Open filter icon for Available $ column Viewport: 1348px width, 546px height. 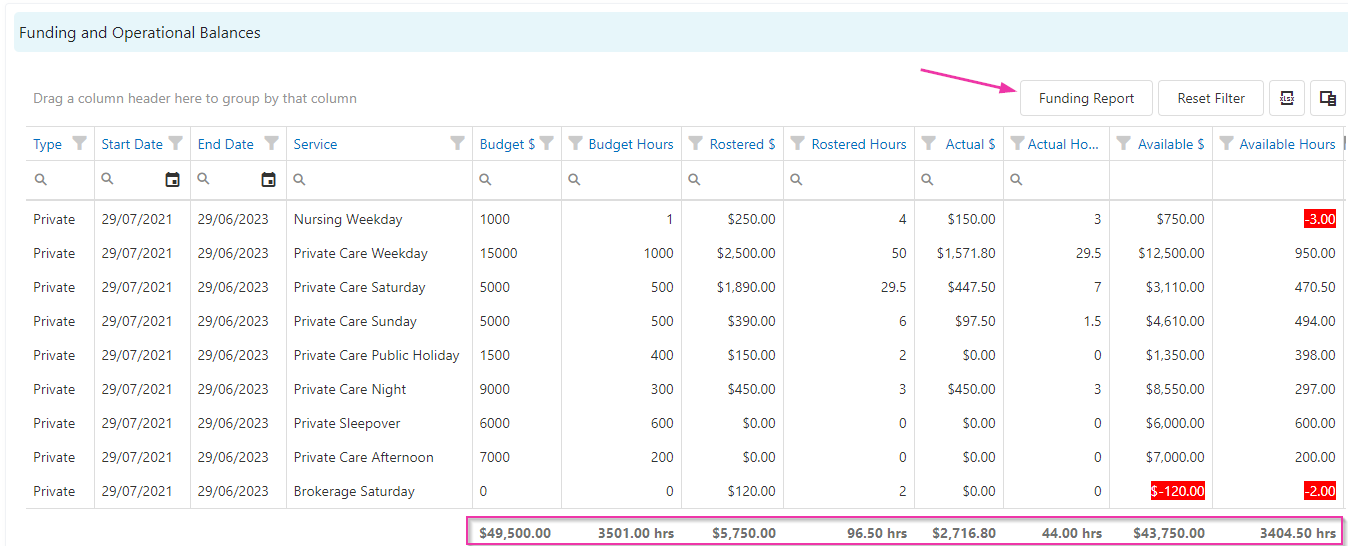tap(1123, 143)
